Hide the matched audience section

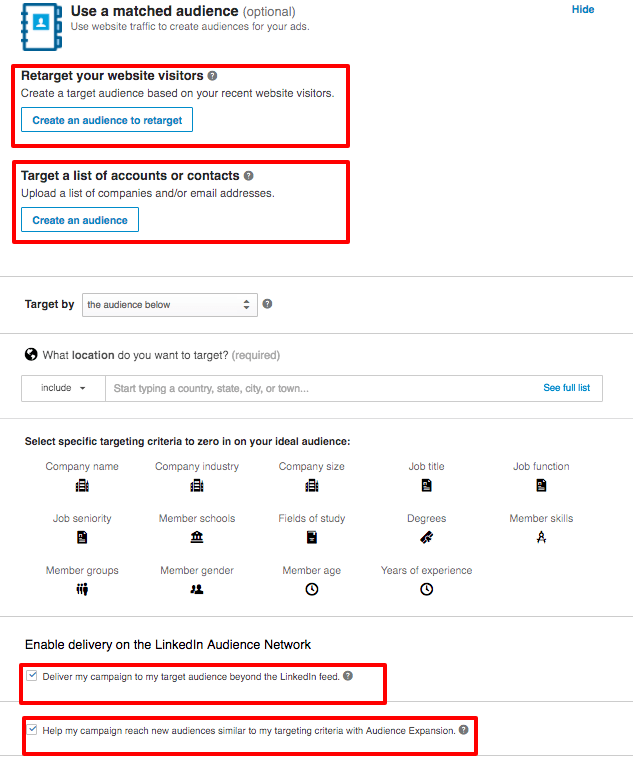click(x=583, y=9)
